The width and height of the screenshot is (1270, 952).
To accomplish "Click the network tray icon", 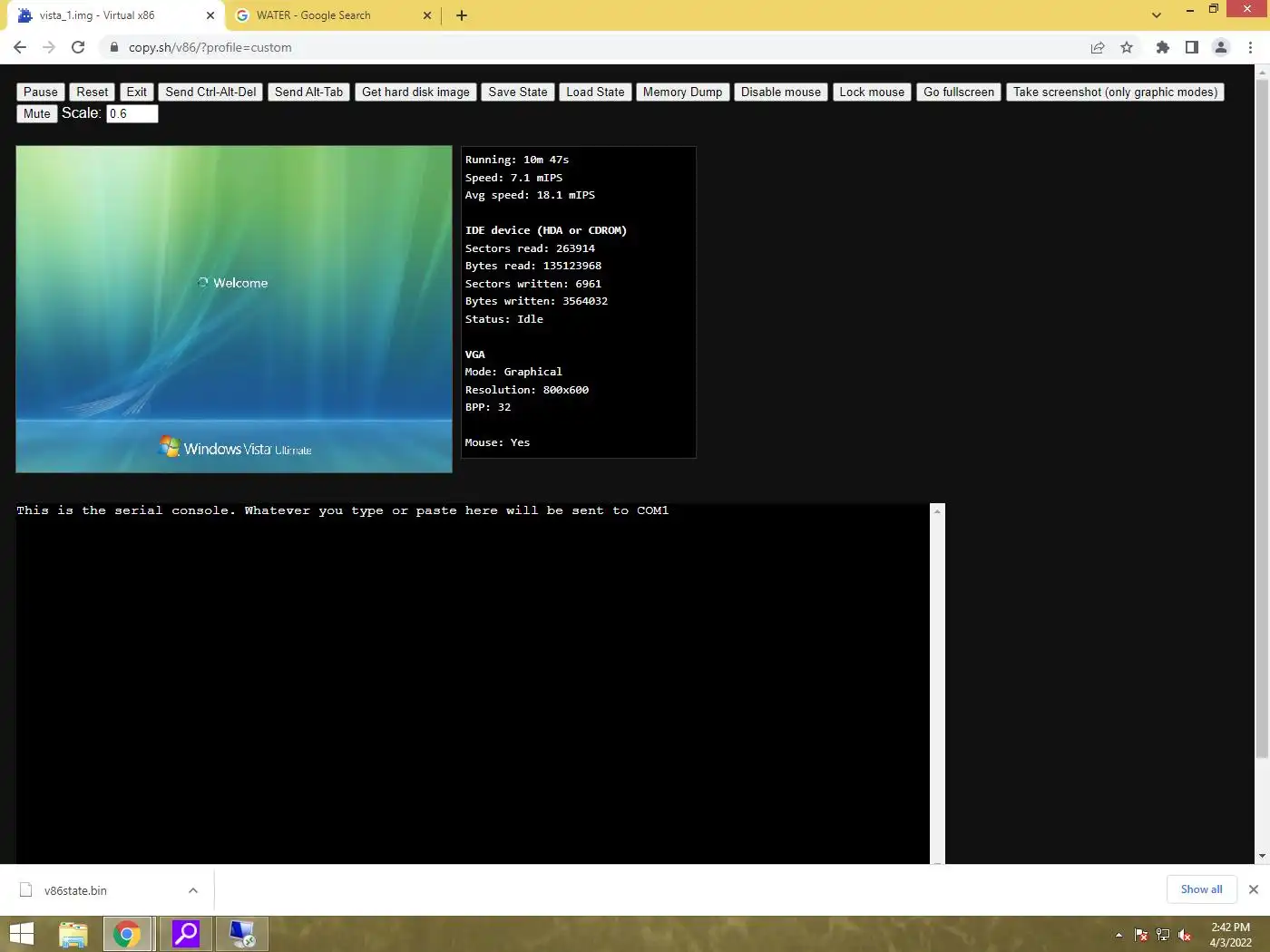I will (x=1163, y=935).
